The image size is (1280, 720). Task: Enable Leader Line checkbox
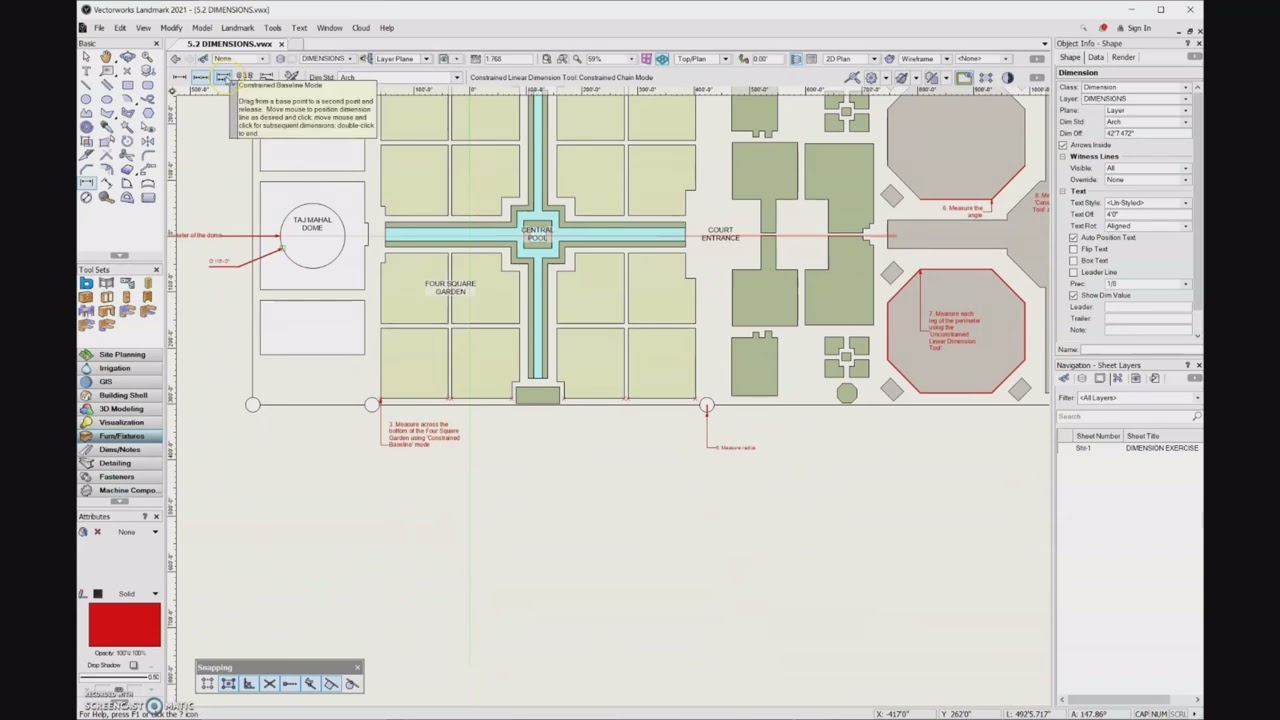click(1074, 272)
